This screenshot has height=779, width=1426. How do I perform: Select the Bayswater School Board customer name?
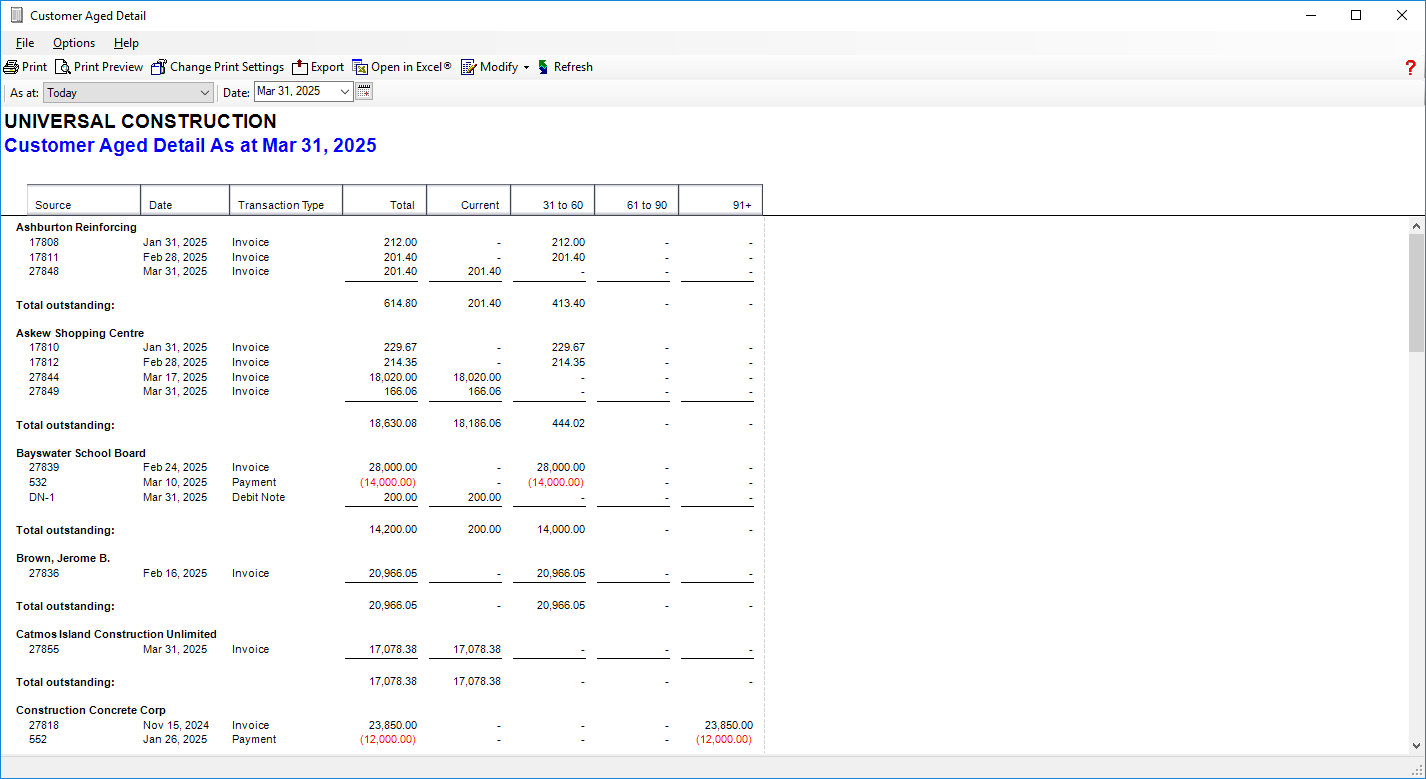pyautogui.click(x=81, y=453)
